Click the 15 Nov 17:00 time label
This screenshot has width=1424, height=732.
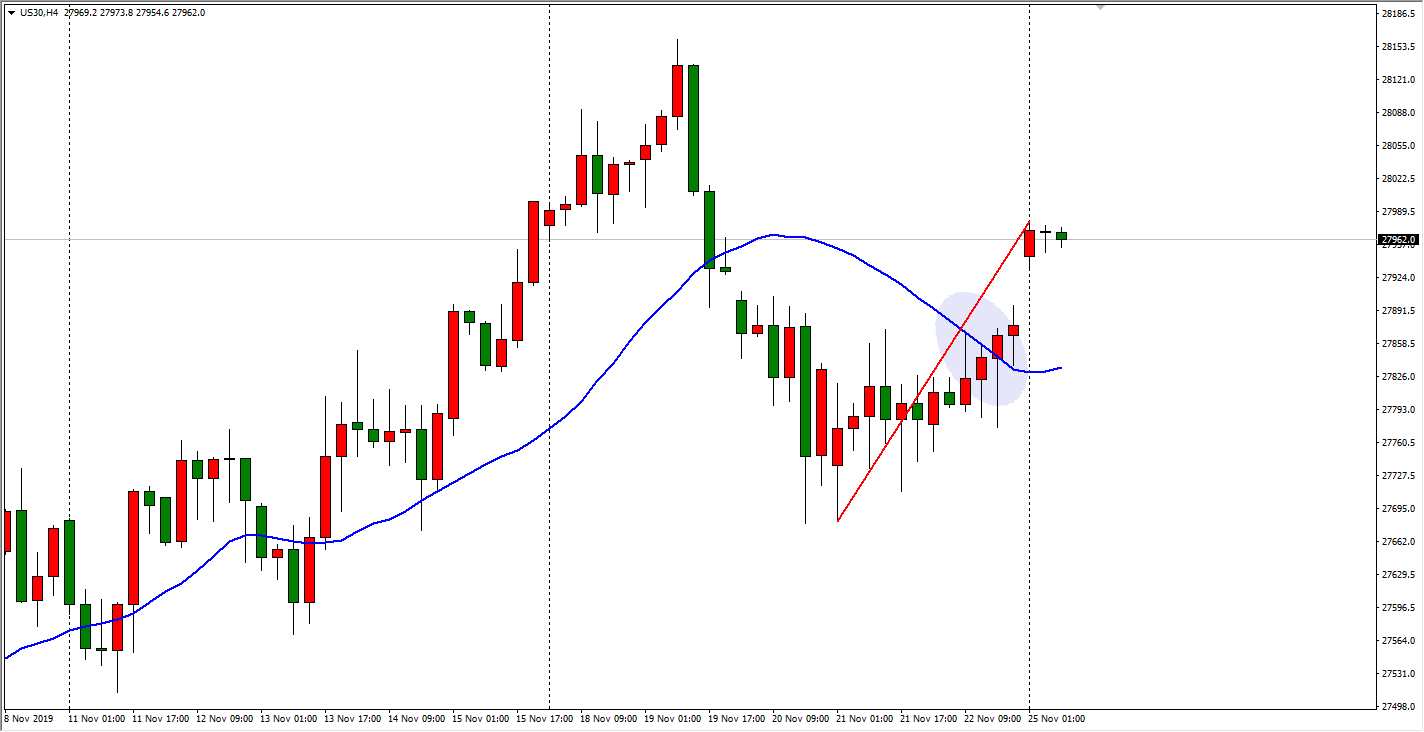[545, 719]
